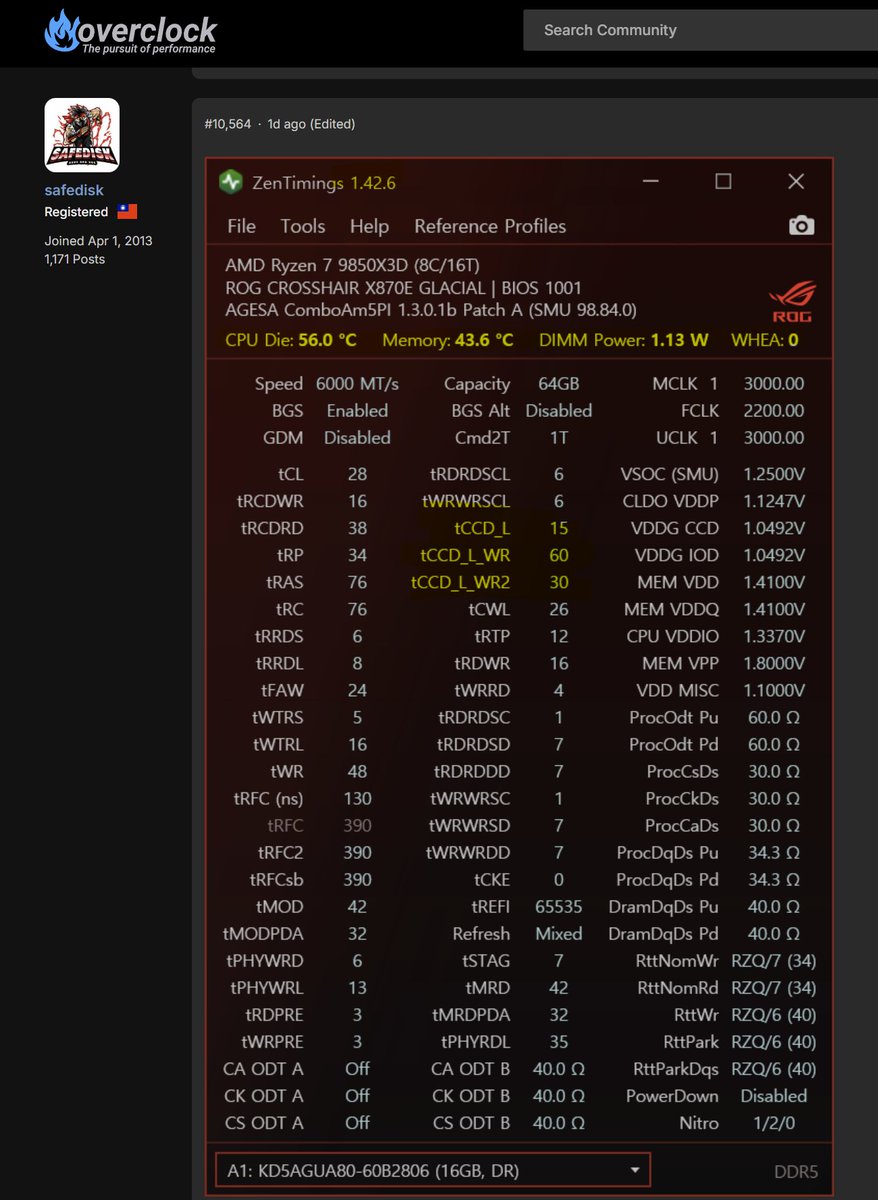Take a screenshot with the camera icon

point(801,226)
